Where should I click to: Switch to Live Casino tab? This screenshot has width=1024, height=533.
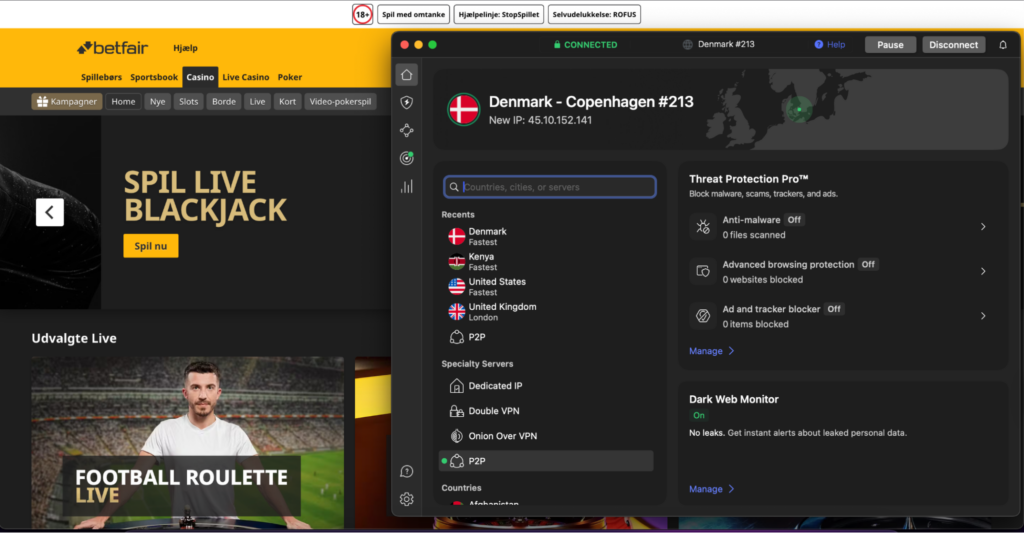click(246, 77)
